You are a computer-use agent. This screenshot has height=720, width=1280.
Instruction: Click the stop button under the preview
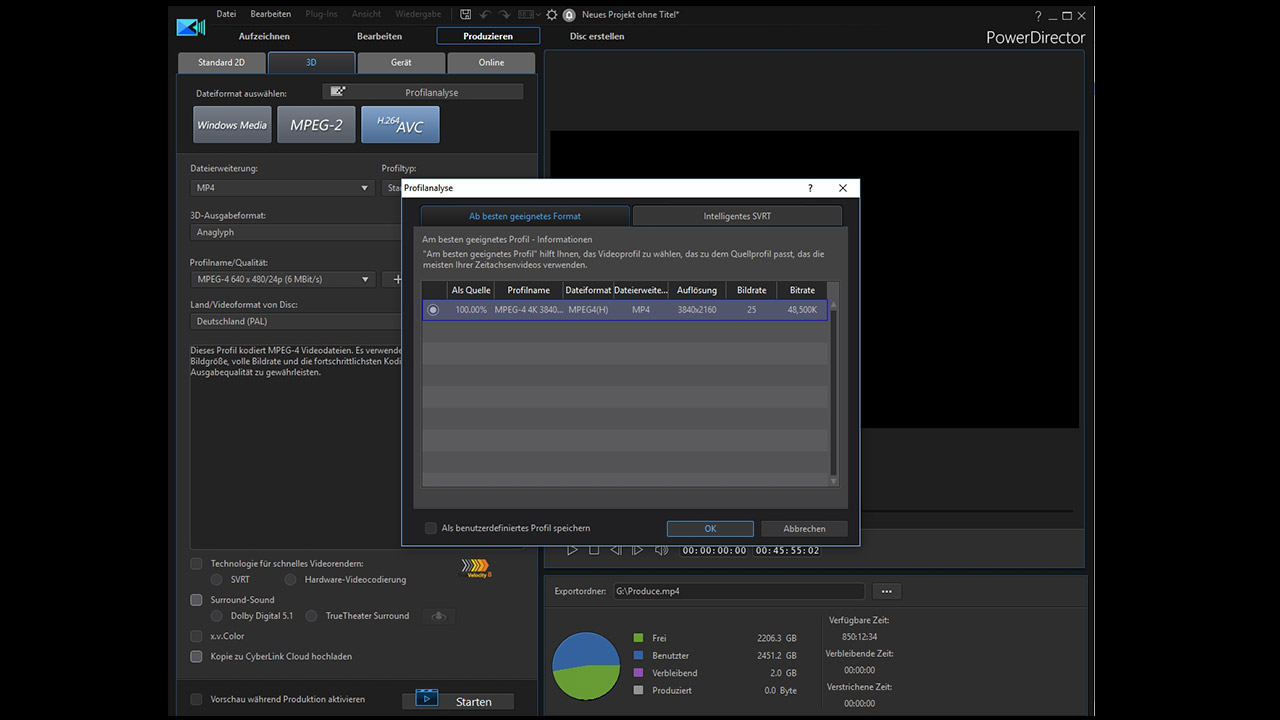click(x=594, y=550)
